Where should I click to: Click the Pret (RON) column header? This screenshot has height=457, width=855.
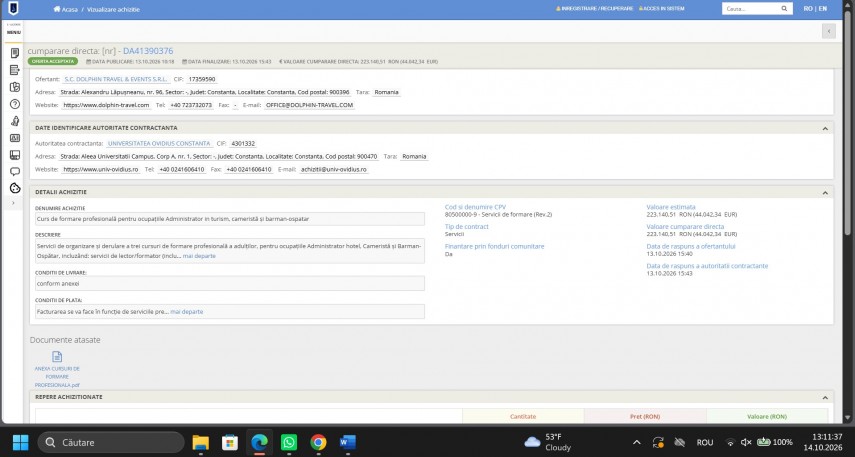pyautogui.click(x=645, y=416)
